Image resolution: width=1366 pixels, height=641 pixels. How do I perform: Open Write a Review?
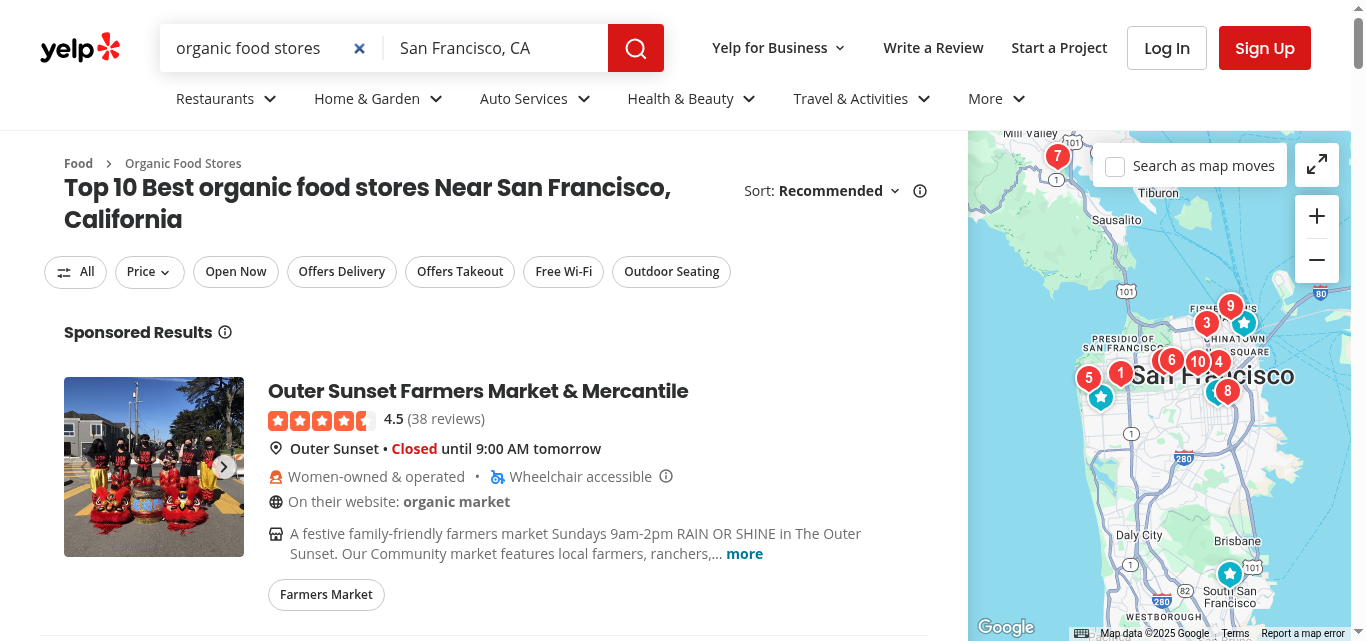933,48
